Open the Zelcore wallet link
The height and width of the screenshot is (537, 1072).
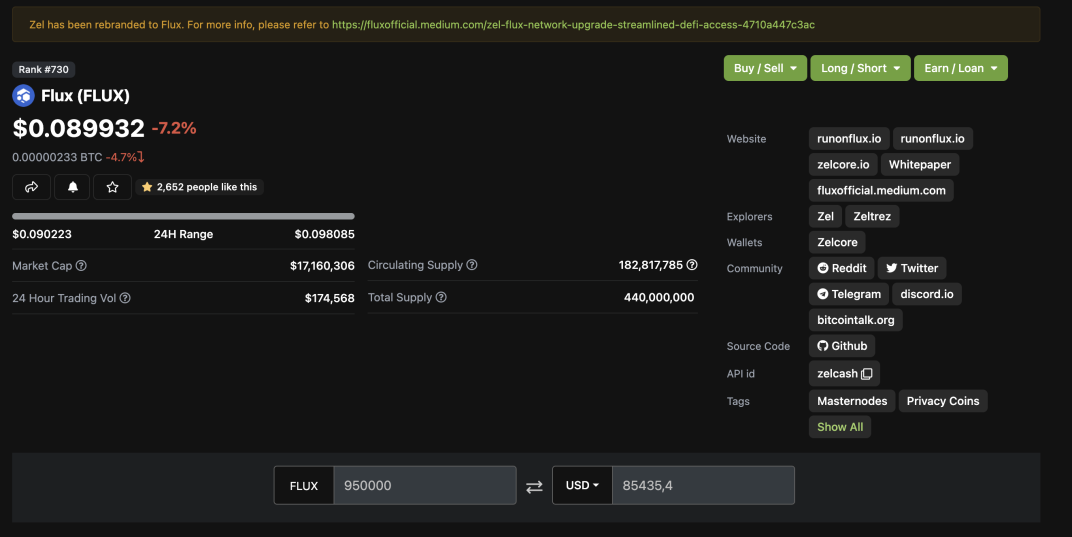pyautogui.click(x=837, y=242)
